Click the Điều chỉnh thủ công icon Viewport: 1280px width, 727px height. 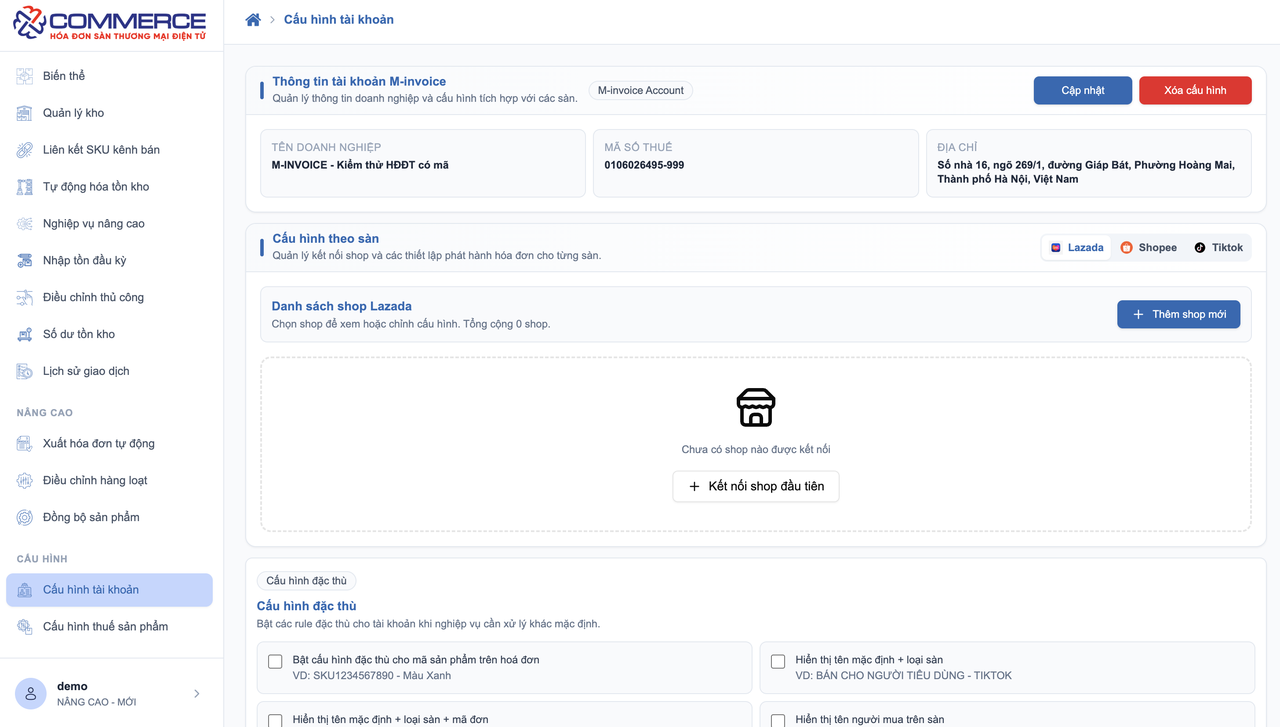pos(25,298)
